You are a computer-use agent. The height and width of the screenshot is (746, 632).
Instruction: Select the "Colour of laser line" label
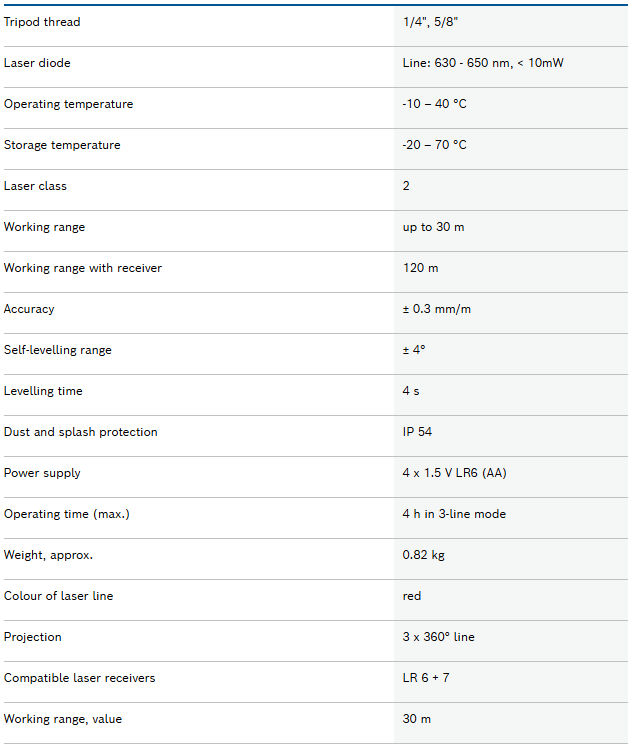(58, 596)
